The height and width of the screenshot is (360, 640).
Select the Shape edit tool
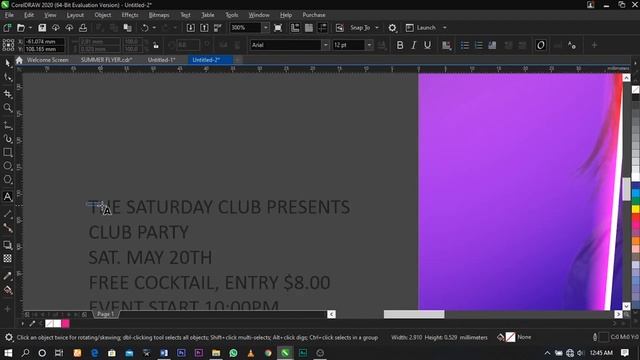pos(7,78)
